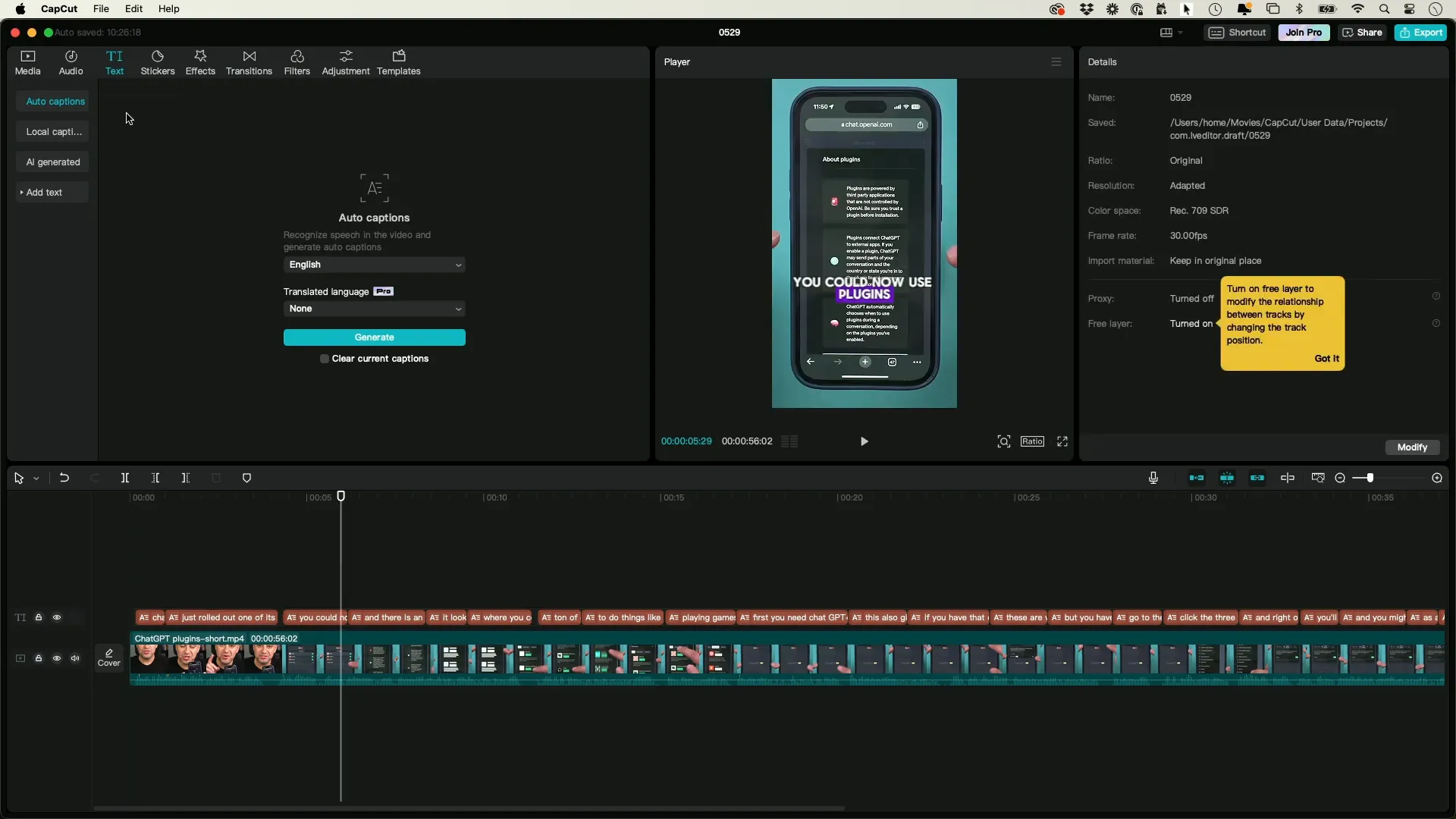Select Local captions in the sidebar

tap(53, 132)
